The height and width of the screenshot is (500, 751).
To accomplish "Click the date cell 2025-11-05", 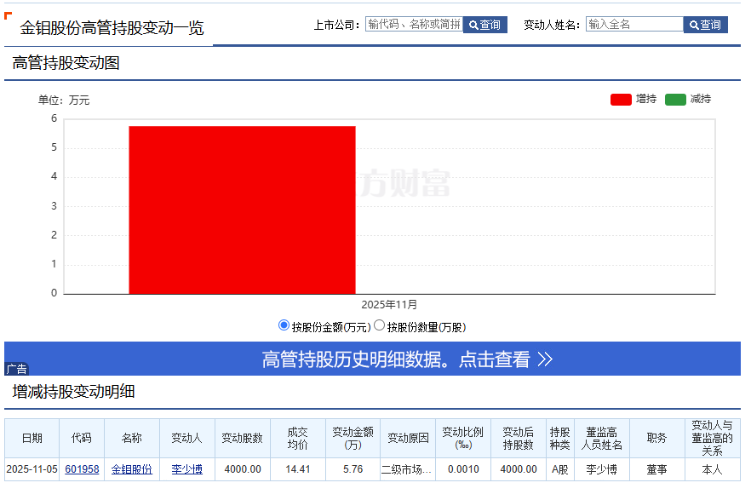I will pos(32,469).
